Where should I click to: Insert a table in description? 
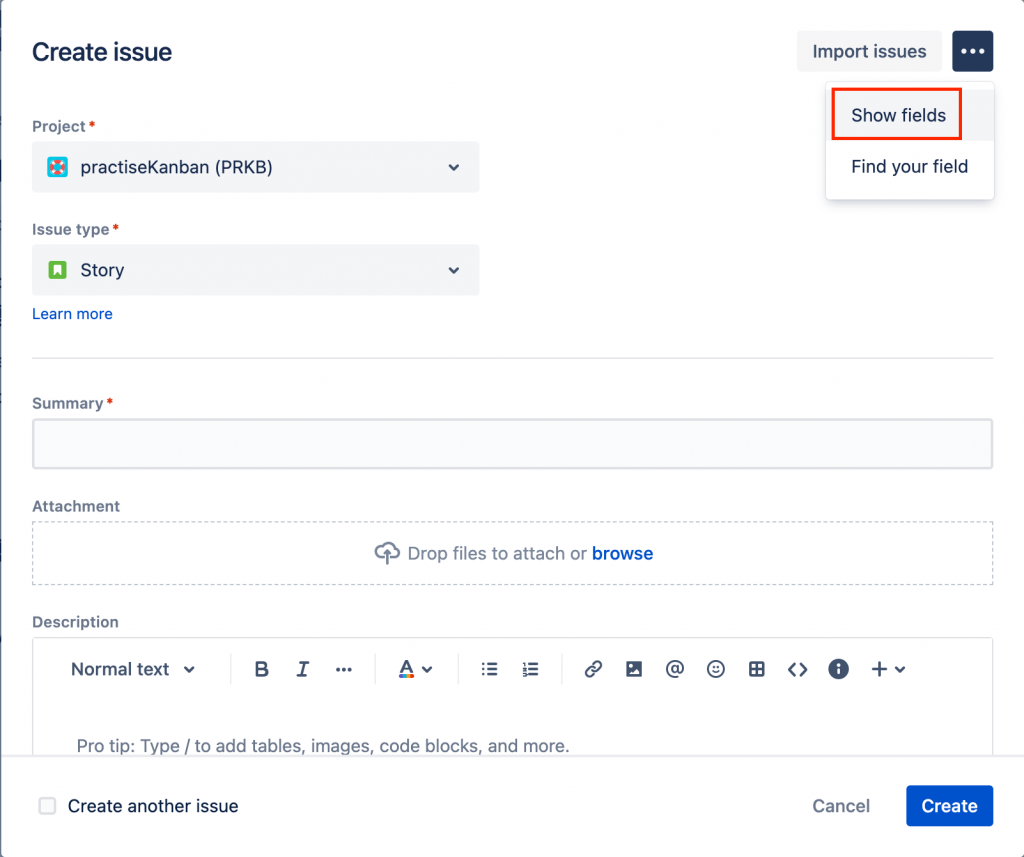[x=757, y=670]
